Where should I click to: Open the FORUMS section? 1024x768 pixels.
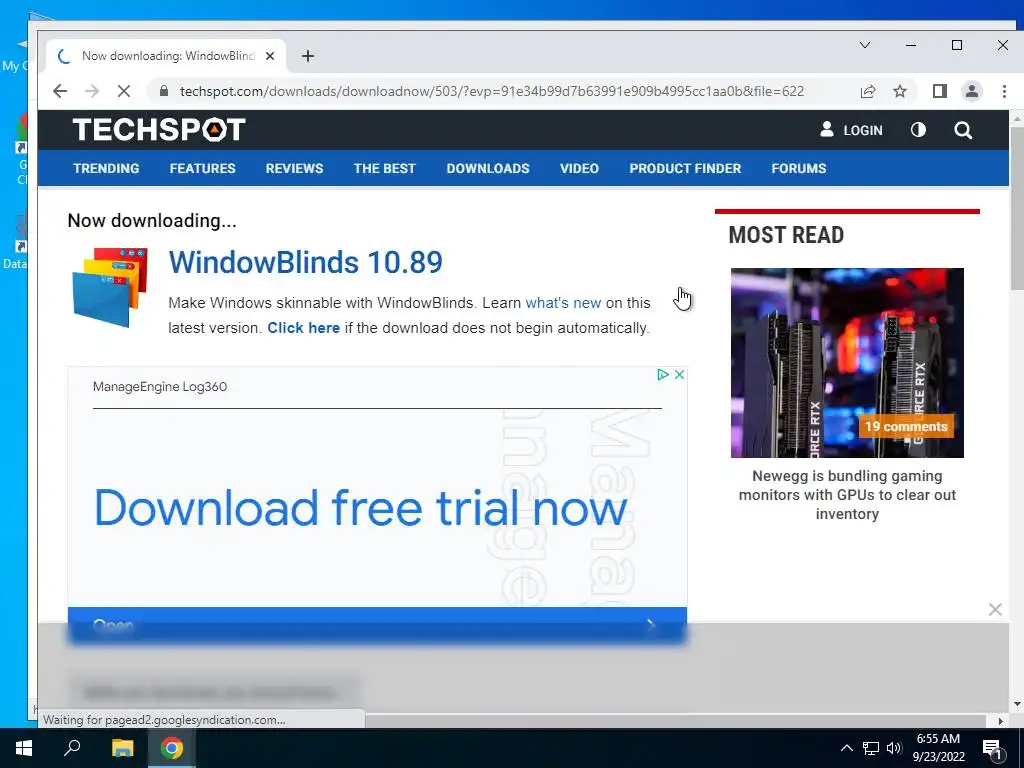(x=799, y=168)
